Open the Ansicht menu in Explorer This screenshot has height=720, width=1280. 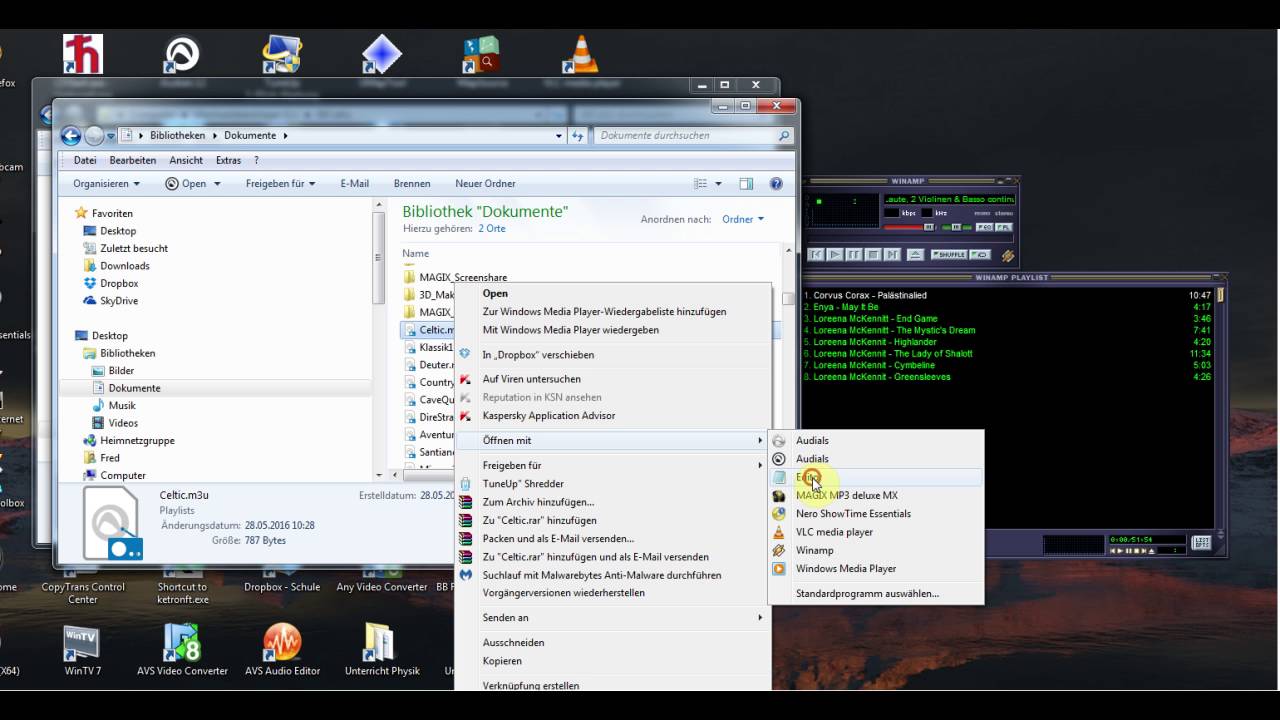coord(186,160)
